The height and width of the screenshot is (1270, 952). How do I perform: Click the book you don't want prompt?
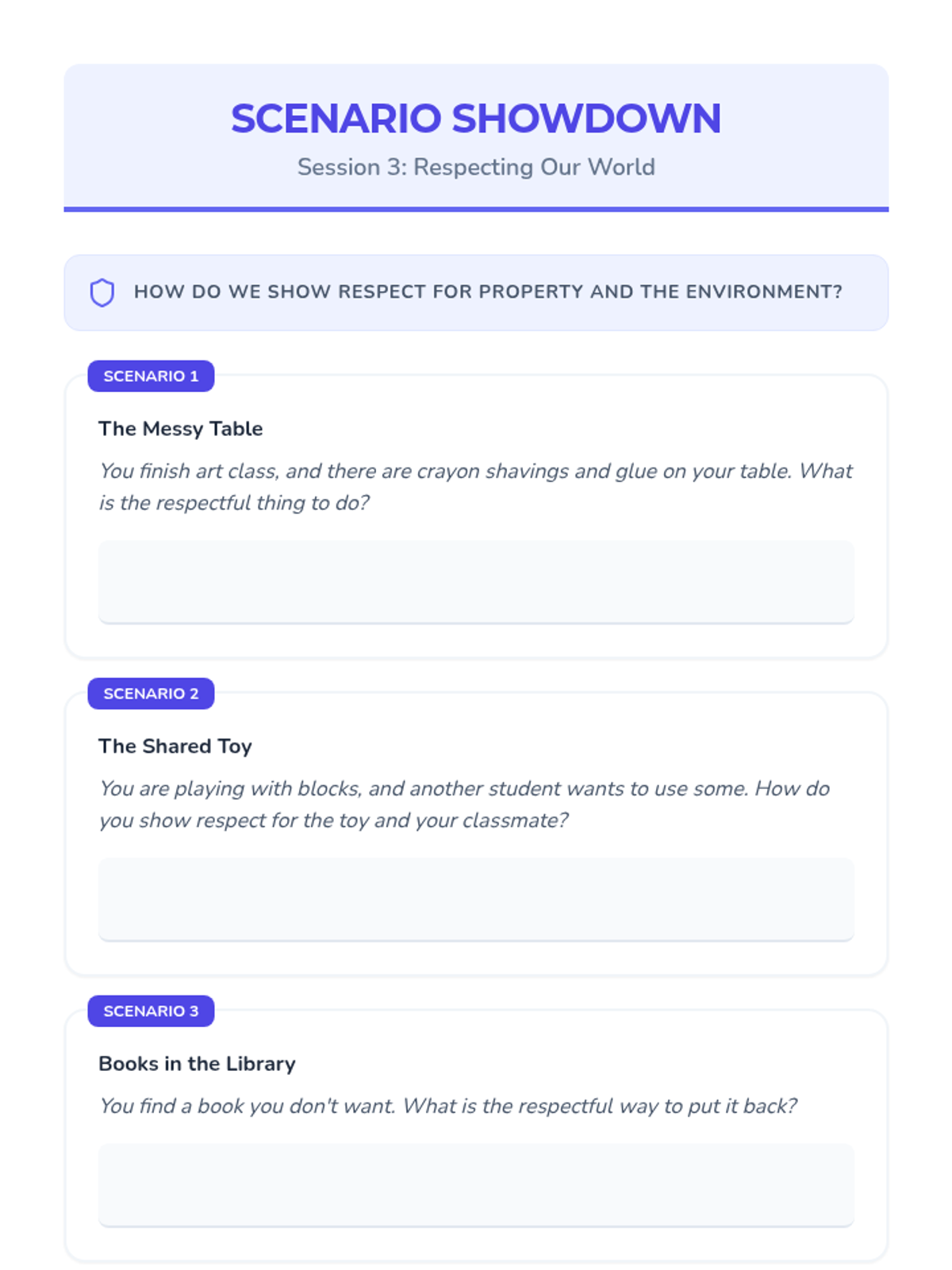tap(448, 1106)
